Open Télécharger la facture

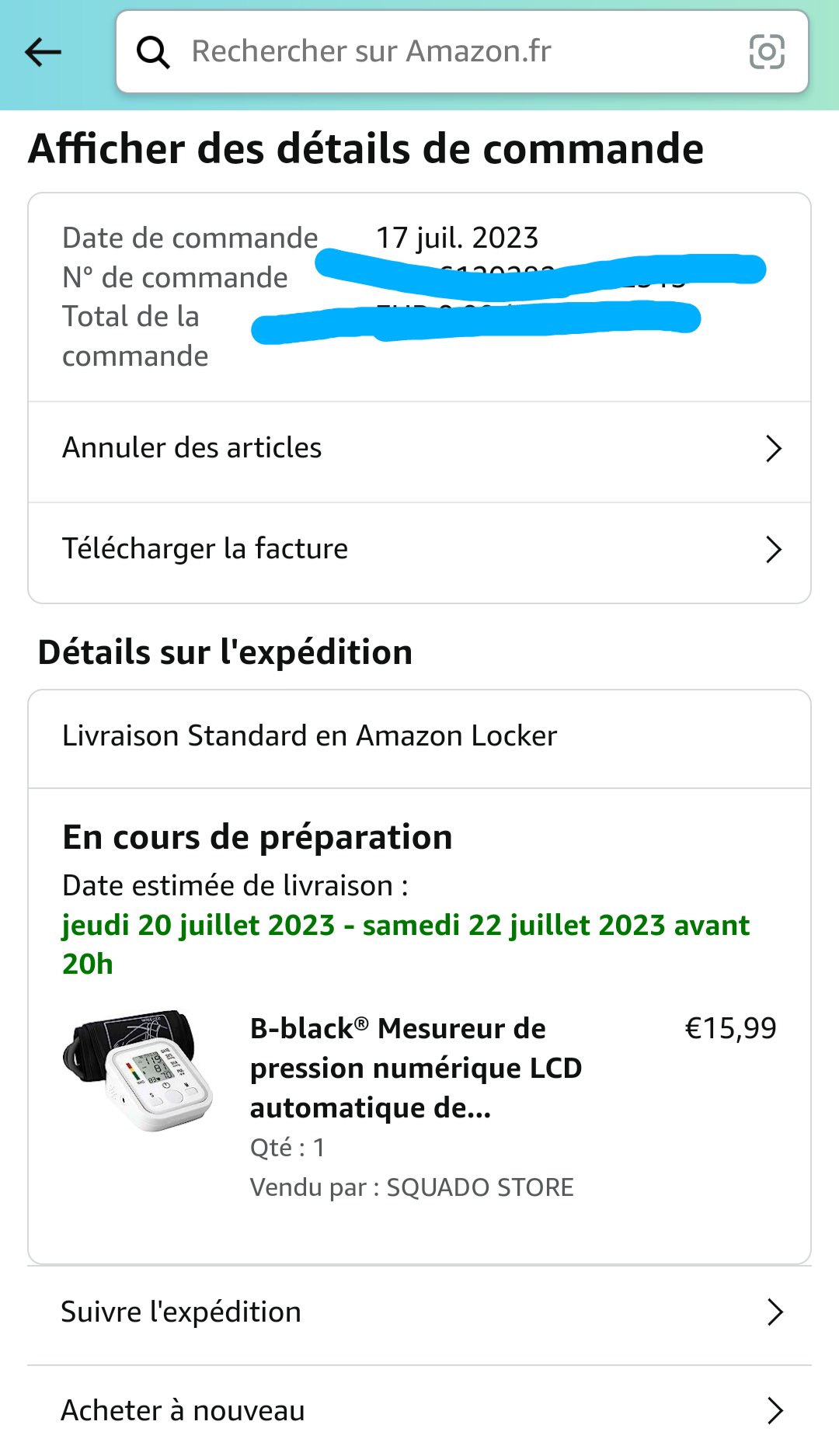click(419, 550)
